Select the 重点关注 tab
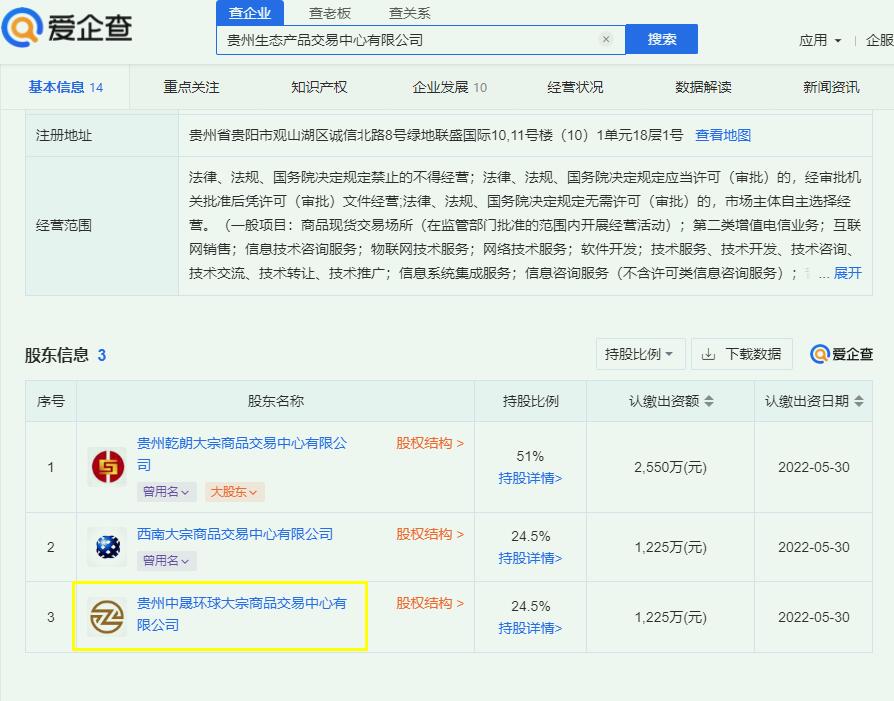 coord(192,87)
